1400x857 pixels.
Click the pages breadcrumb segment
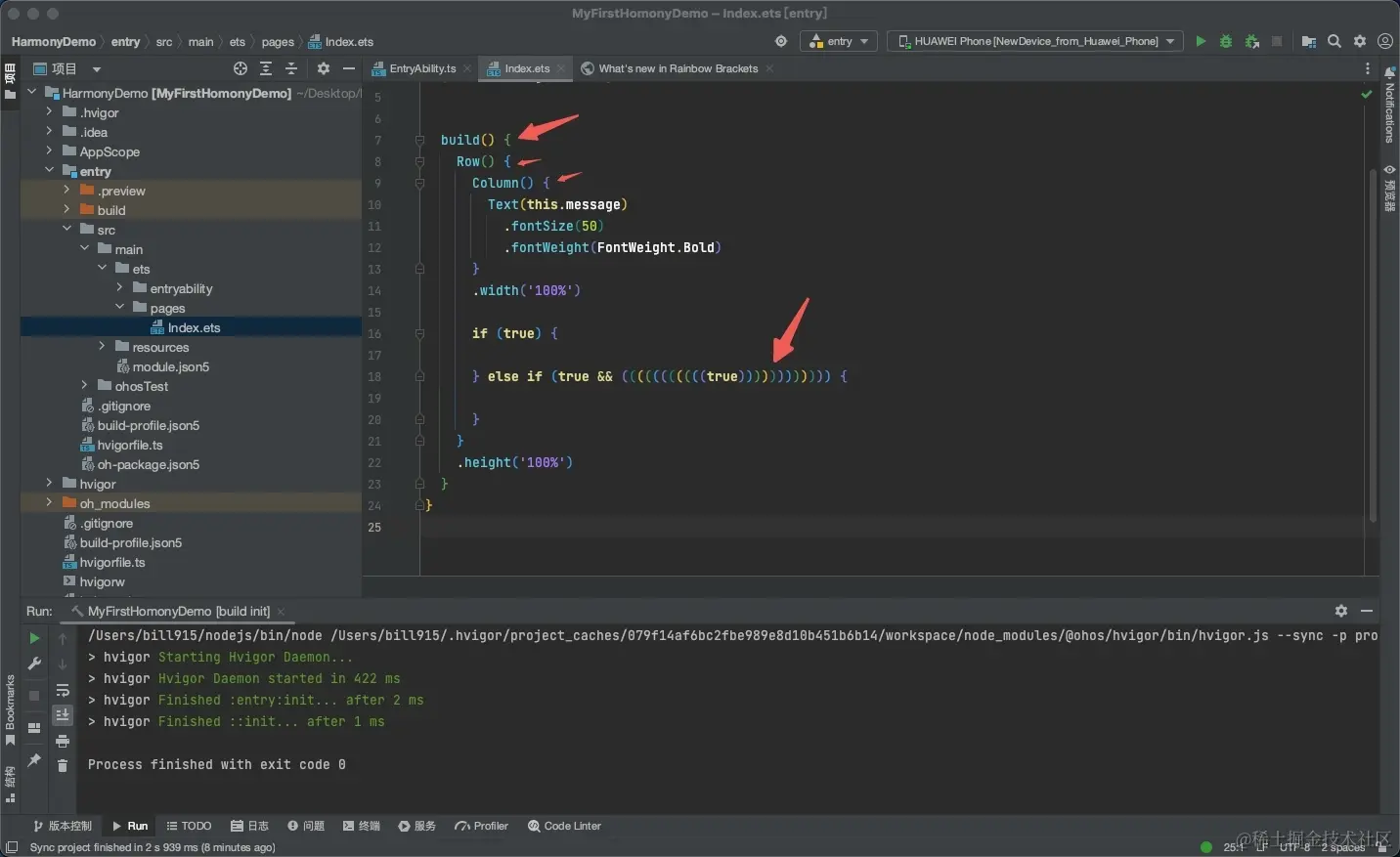(278, 42)
